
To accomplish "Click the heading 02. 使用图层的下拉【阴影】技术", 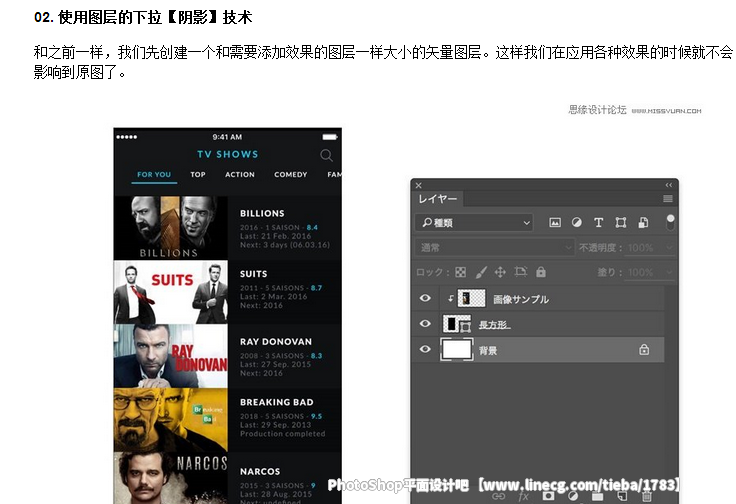I will 143,17.
